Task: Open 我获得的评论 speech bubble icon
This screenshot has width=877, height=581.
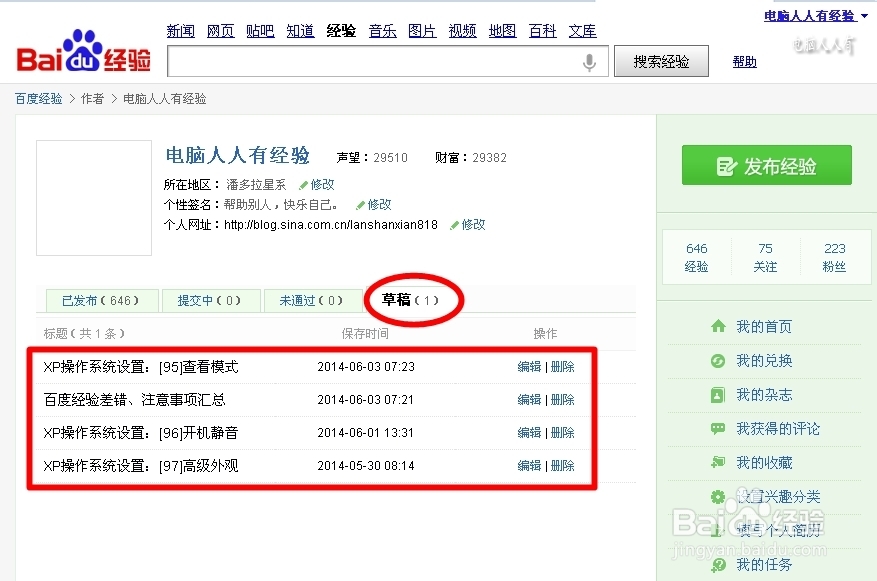Action: (716, 428)
